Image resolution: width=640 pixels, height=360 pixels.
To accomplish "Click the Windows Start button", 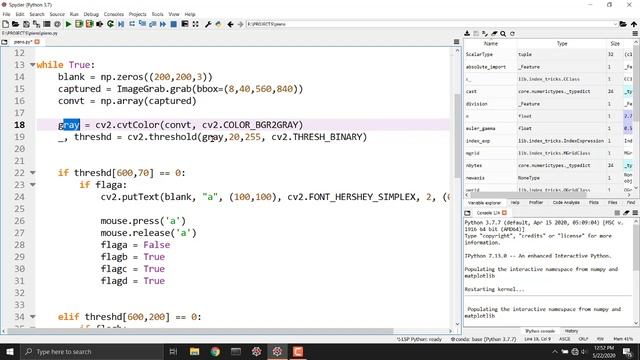I will (x=10, y=351).
